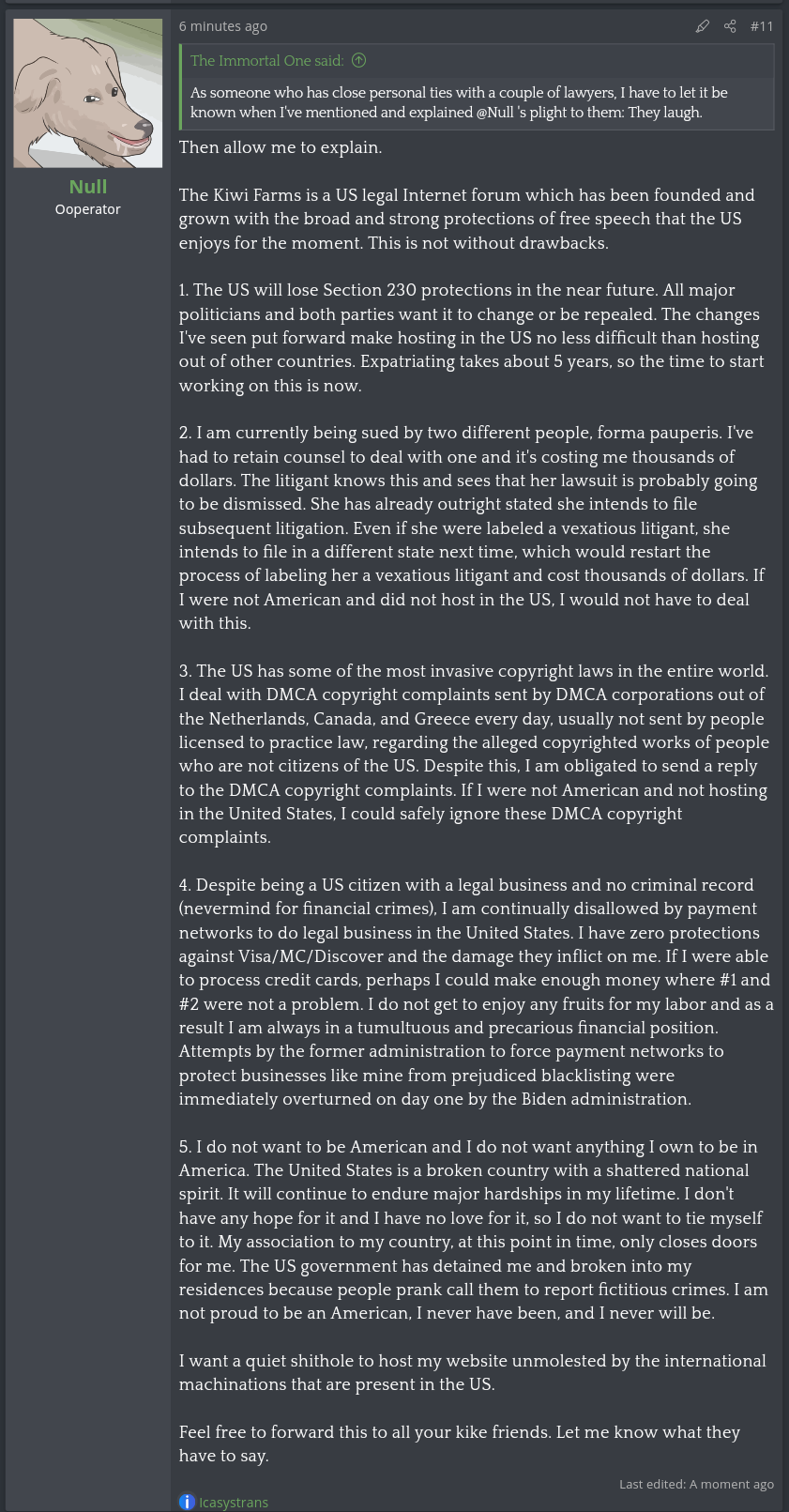Click the 'Last edited: A moment ago' note
The width and height of the screenshot is (789, 1512).
696,1484
